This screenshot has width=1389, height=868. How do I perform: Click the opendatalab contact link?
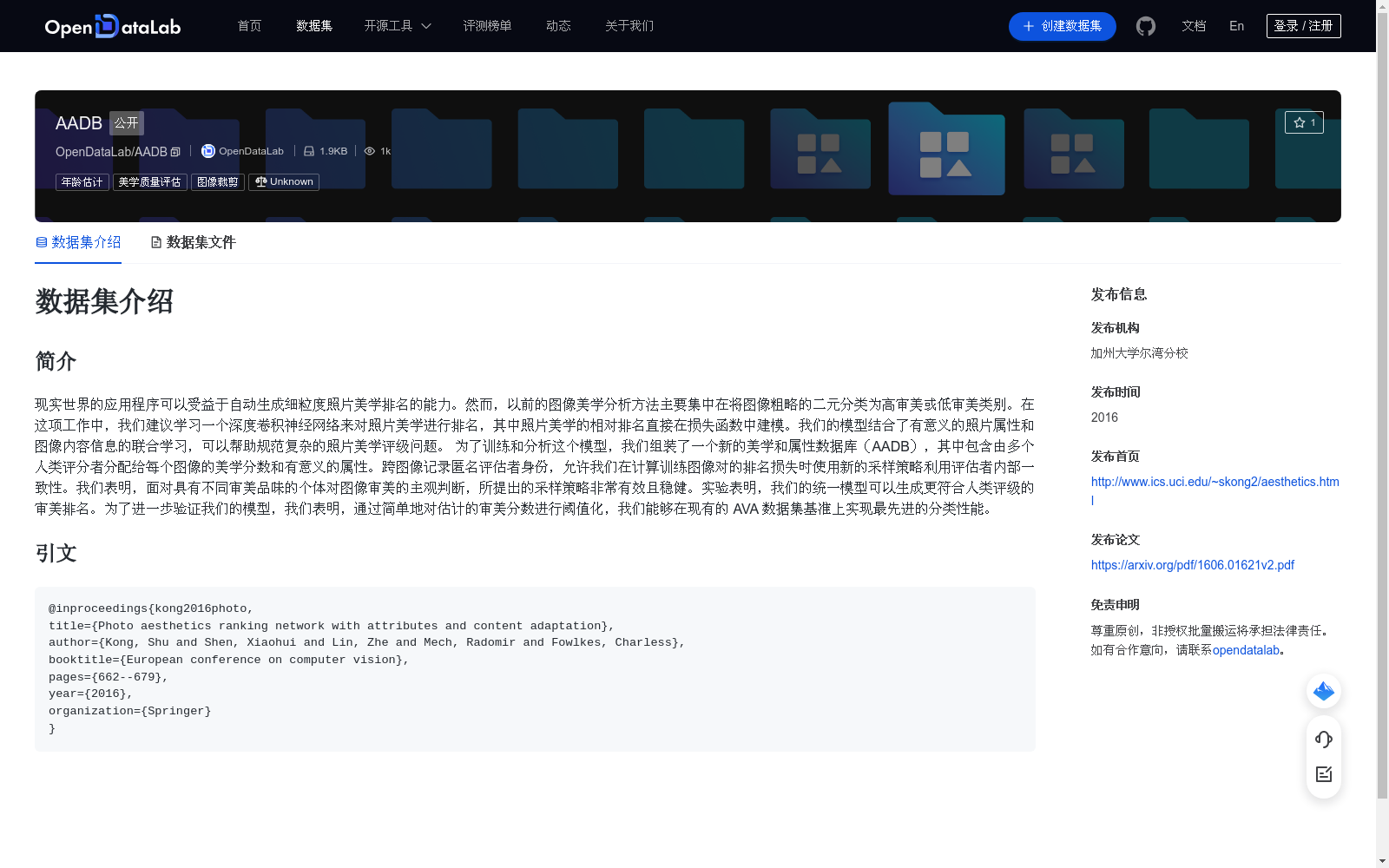point(1246,650)
